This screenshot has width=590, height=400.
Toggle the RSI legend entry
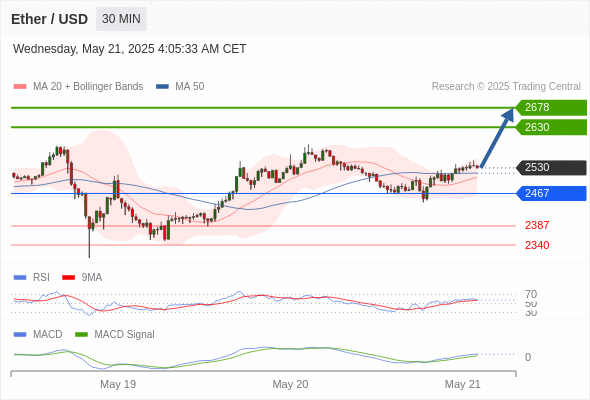click(32, 278)
